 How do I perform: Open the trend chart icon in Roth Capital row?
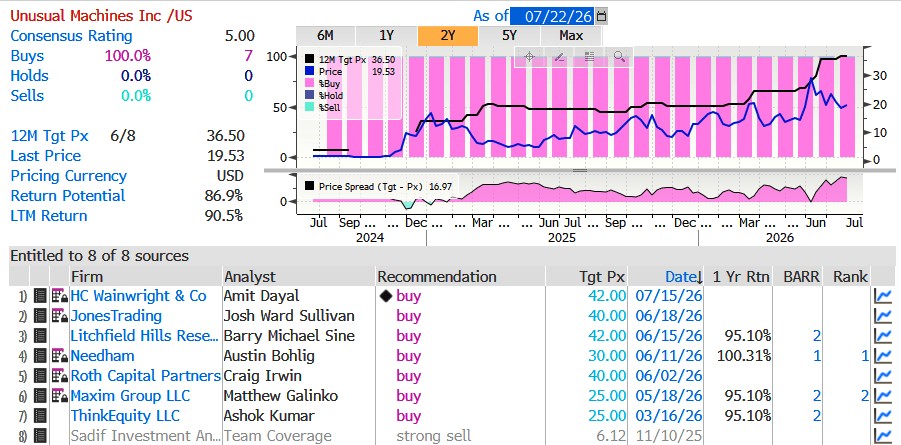coord(883,377)
